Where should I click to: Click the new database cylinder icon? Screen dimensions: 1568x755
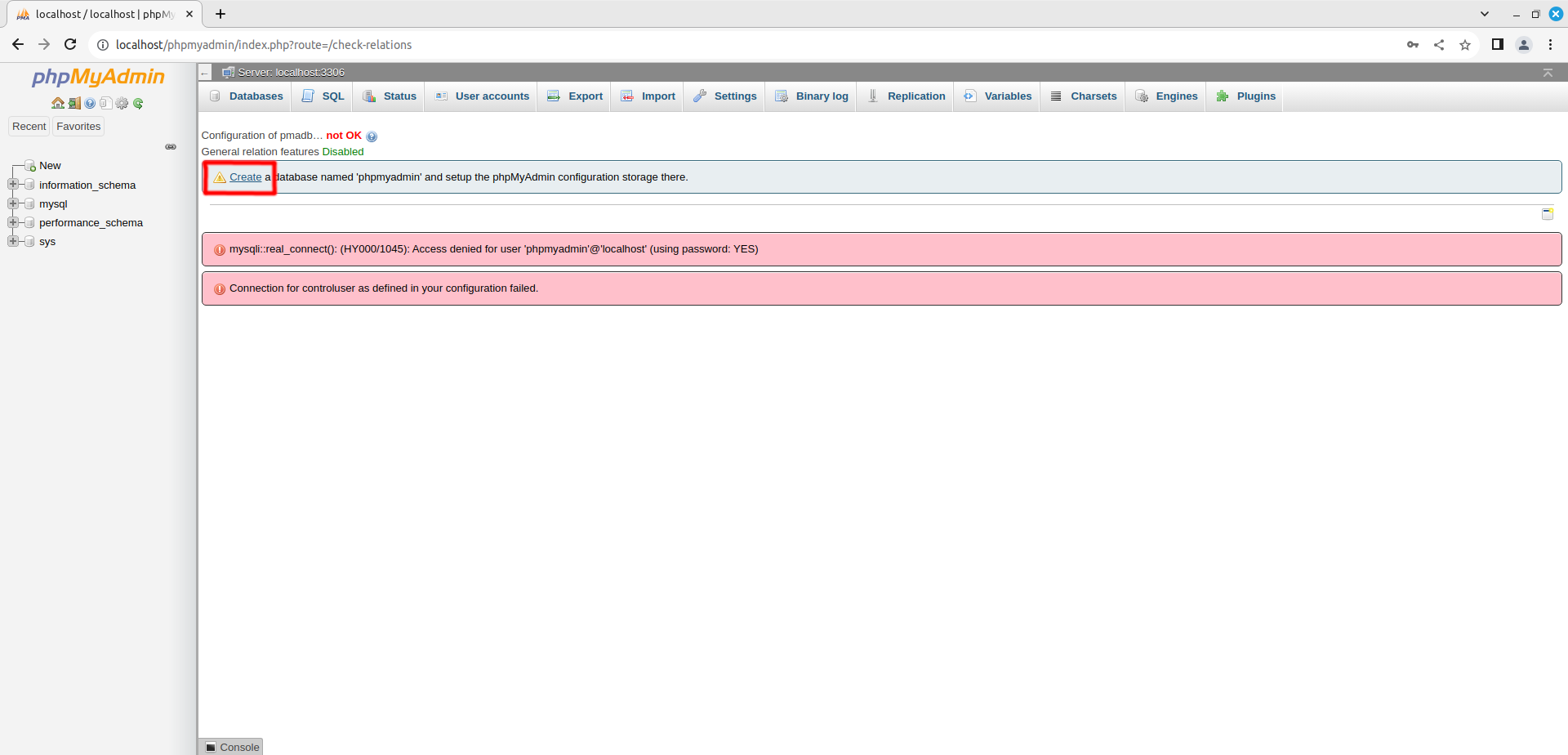click(x=30, y=166)
